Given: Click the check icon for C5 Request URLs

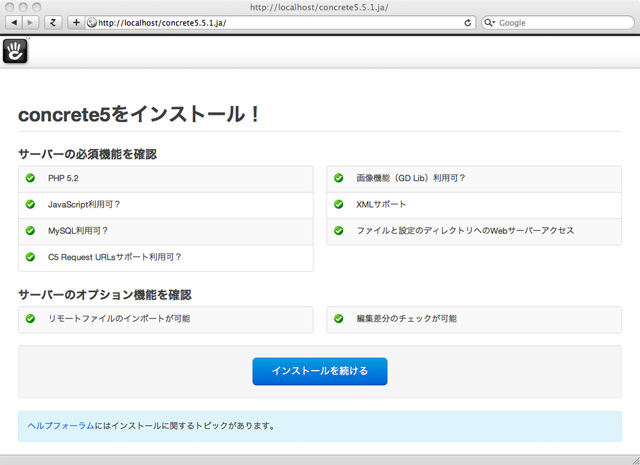Looking at the screenshot, I should coord(30,257).
